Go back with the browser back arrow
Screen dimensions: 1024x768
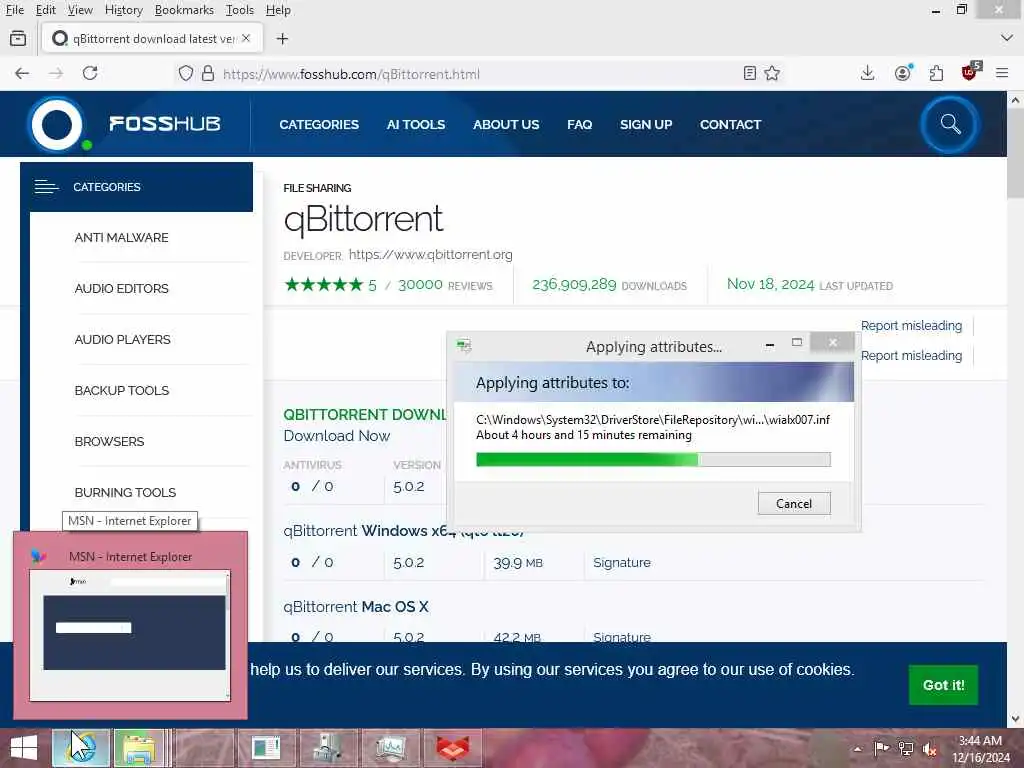pos(22,73)
